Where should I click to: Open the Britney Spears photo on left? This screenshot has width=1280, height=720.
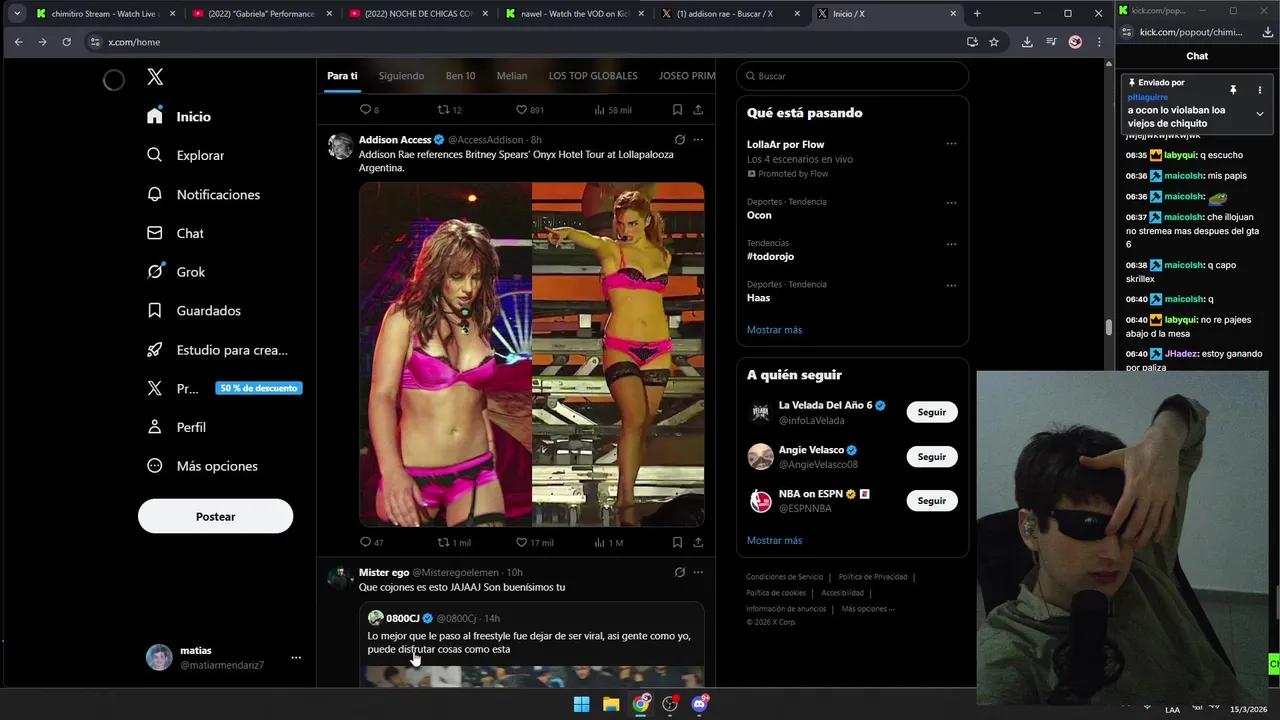point(445,354)
